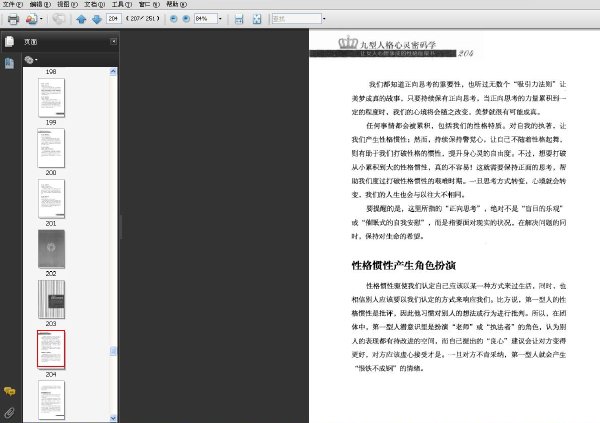Click the page count text (207 / 251)
The height and width of the screenshot is (423, 600).
pos(142,18)
